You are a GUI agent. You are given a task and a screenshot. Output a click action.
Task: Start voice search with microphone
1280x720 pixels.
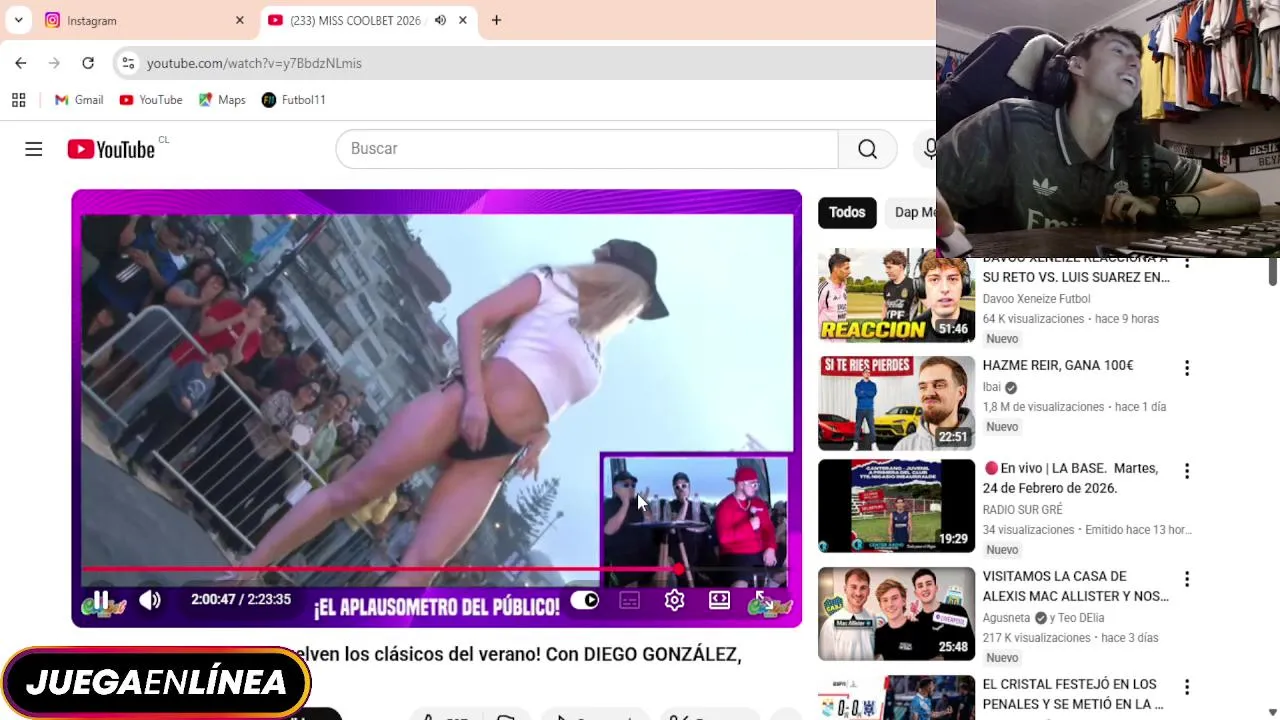click(x=929, y=149)
